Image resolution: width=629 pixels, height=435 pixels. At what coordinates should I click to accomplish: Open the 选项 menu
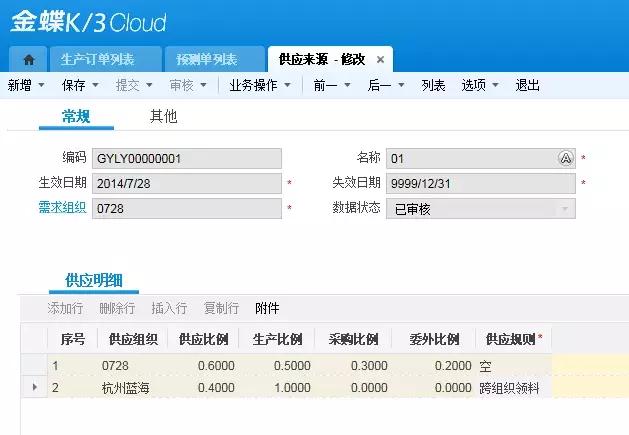[474, 85]
